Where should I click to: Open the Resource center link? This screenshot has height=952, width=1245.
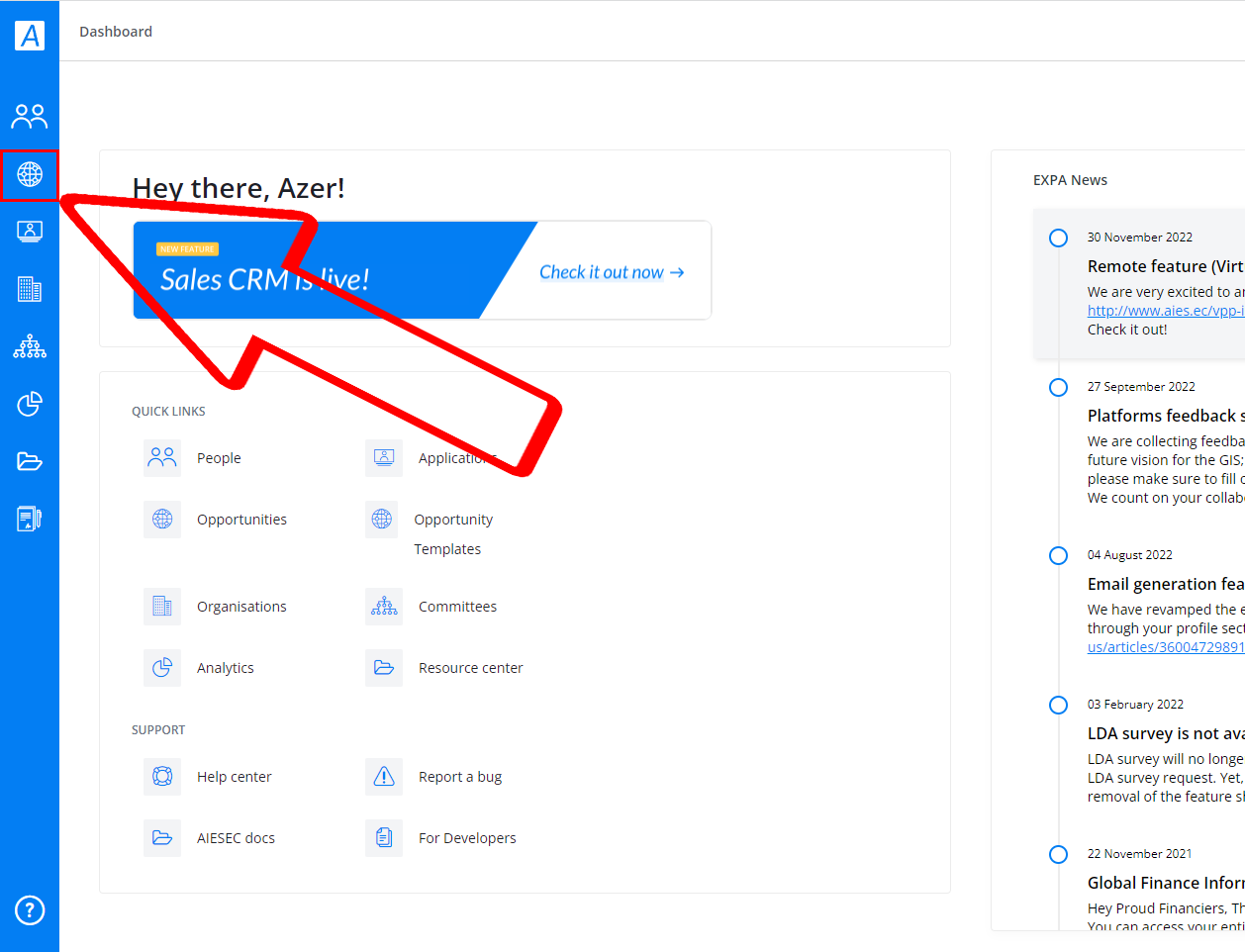[470, 668]
